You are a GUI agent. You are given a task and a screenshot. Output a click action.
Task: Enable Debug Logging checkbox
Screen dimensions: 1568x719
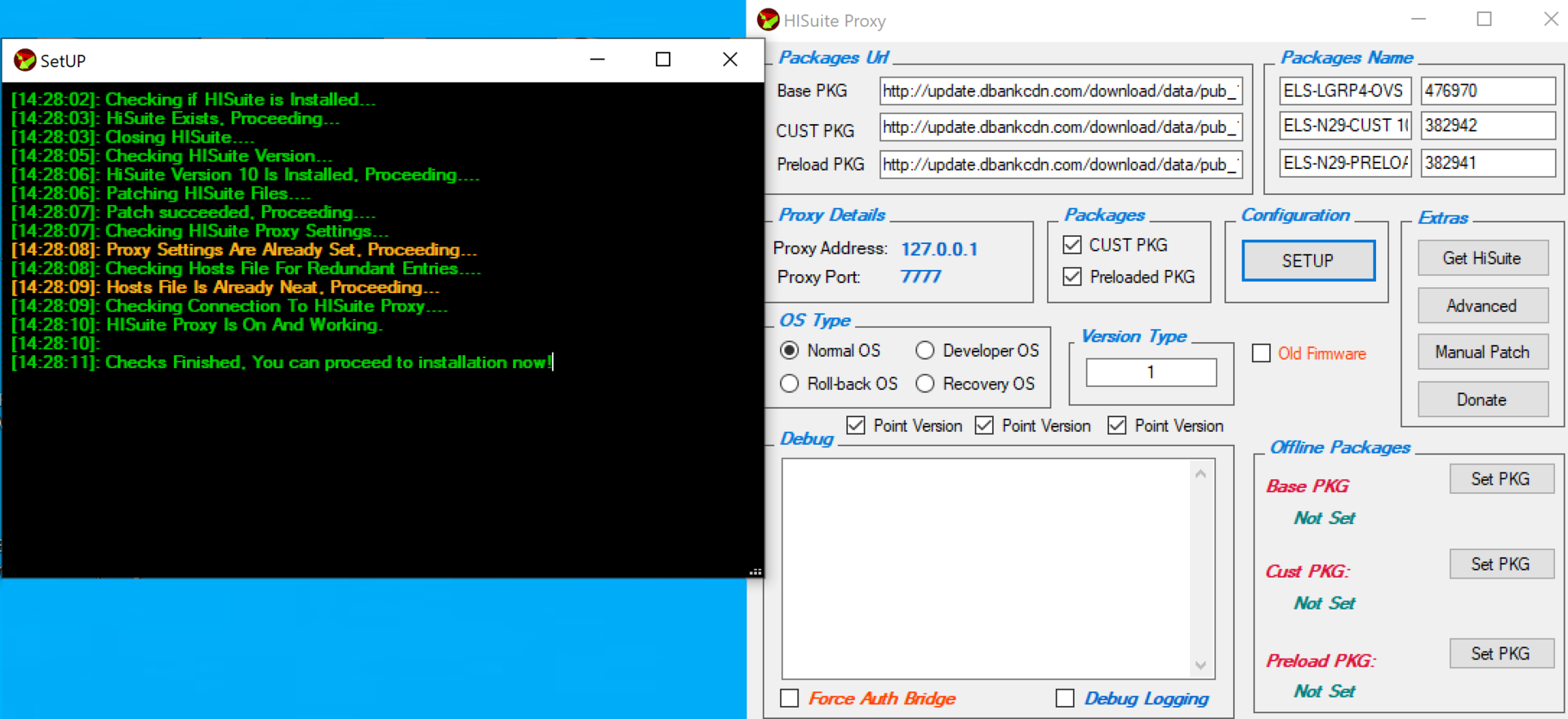pos(1064,699)
